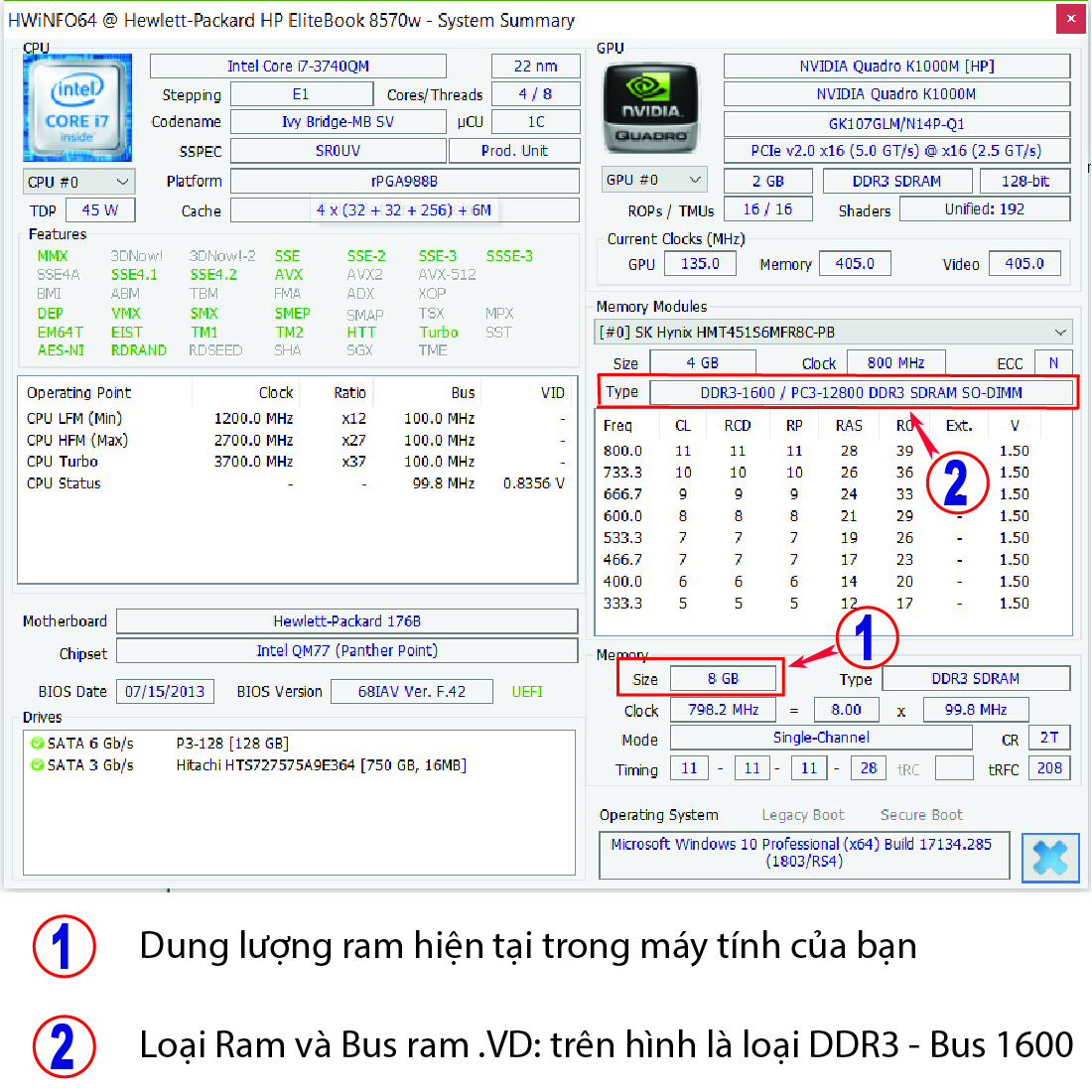Click the Intel Core i7 logo

point(77,107)
